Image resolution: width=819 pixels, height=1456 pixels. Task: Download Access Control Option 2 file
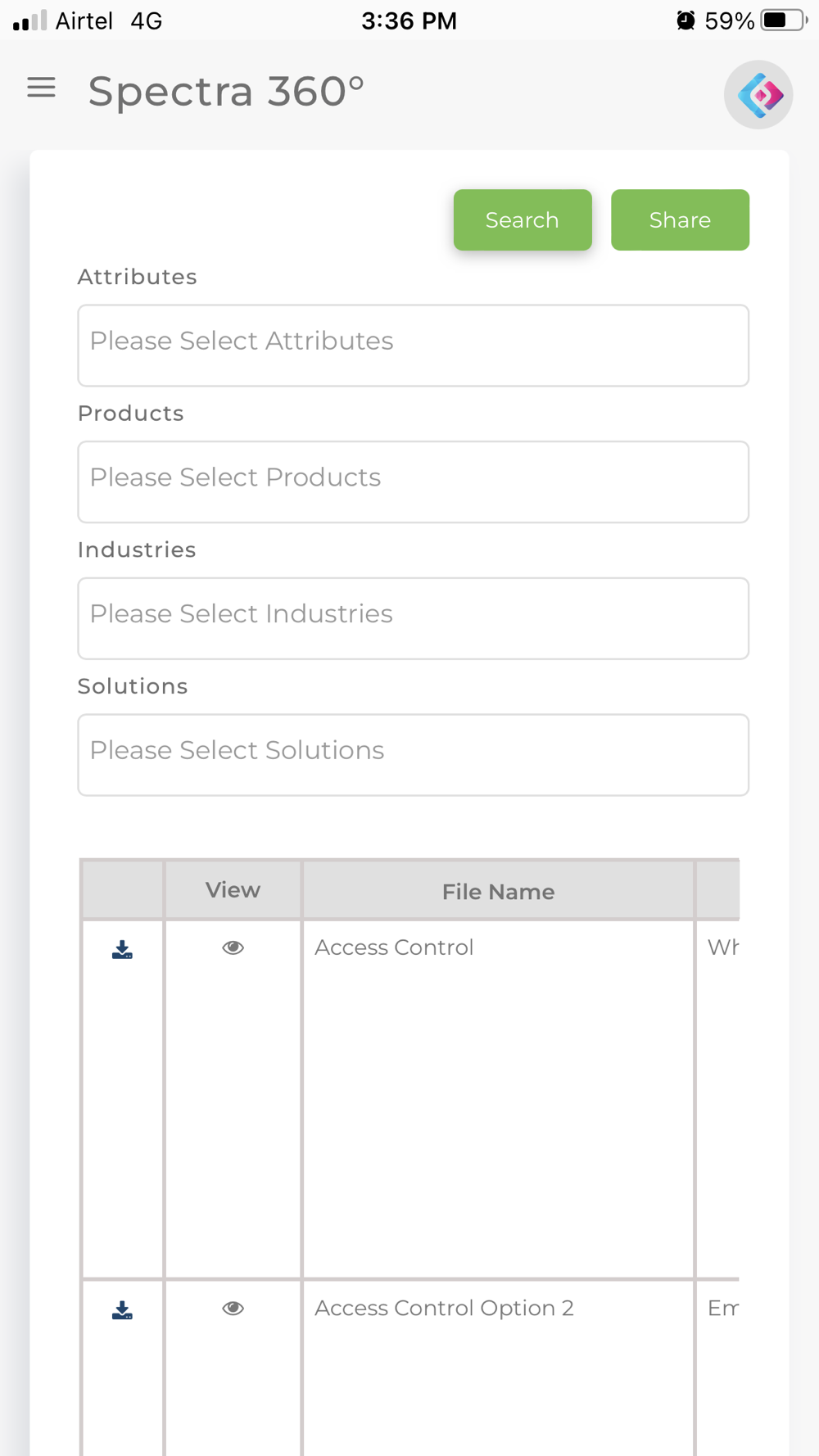(122, 1310)
